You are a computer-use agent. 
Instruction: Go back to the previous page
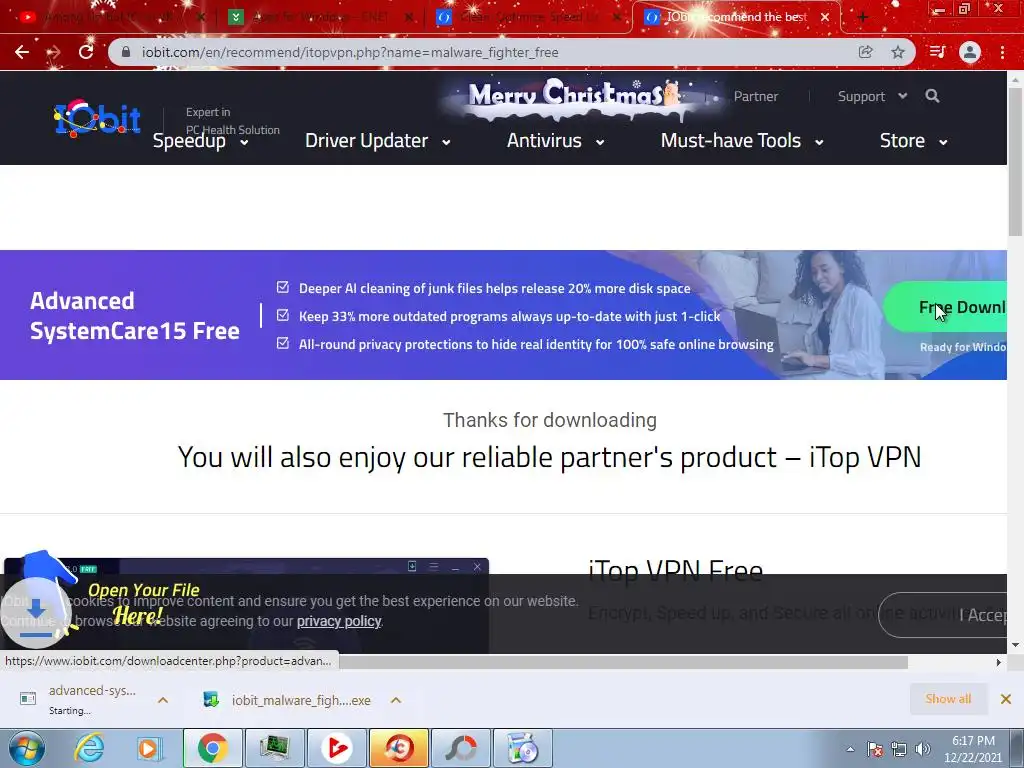(22, 52)
